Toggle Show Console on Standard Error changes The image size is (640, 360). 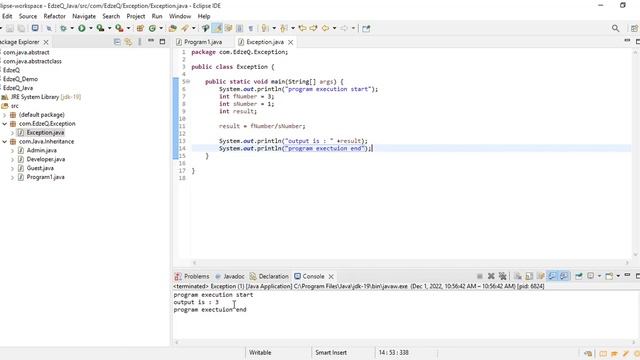pyautogui.click(x=564, y=276)
